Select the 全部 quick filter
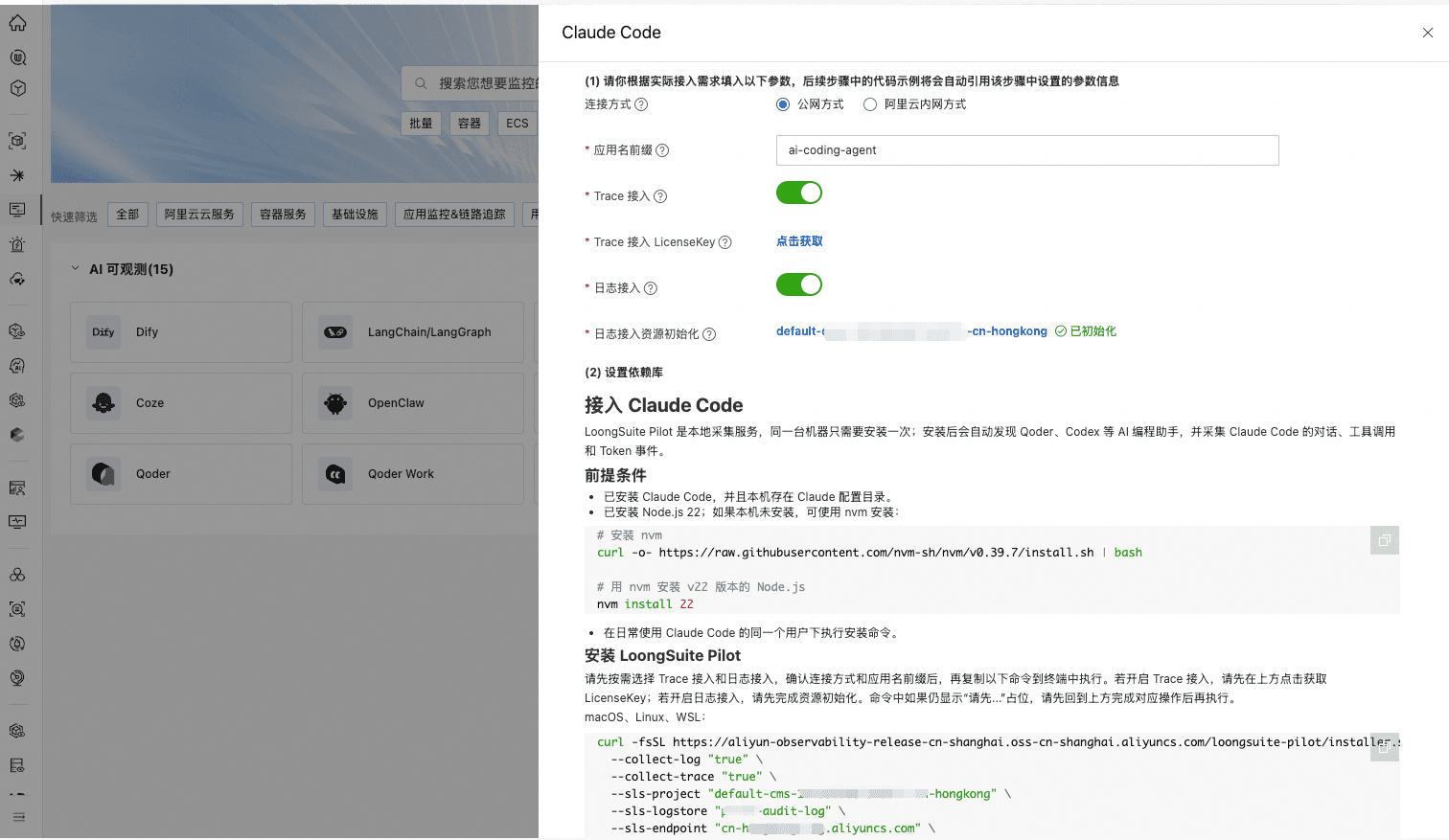The width and height of the screenshot is (1449, 840). (127, 215)
